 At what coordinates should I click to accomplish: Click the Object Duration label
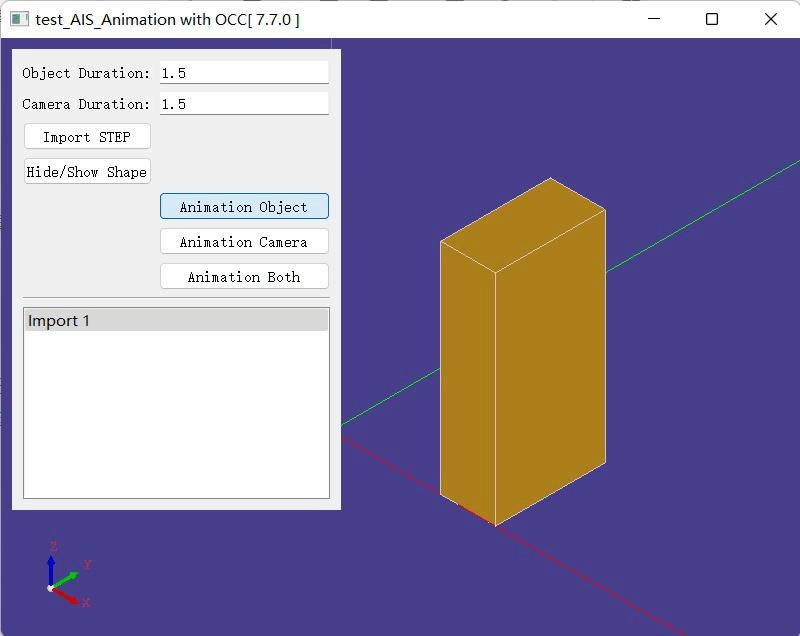tap(86, 73)
